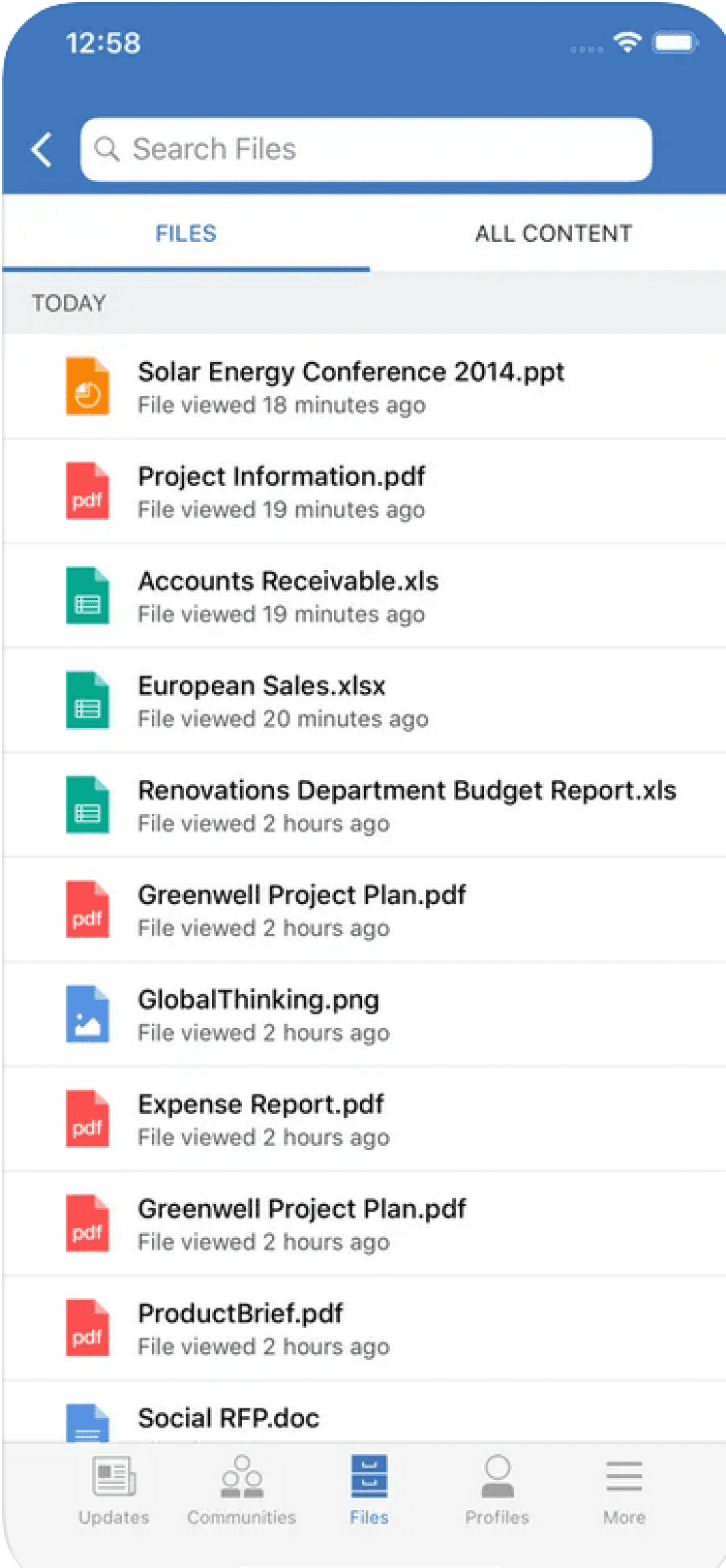This screenshot has height=1568, width=726.
Task: Open ProductBrief.pdf file
Action: point(240,1313)
